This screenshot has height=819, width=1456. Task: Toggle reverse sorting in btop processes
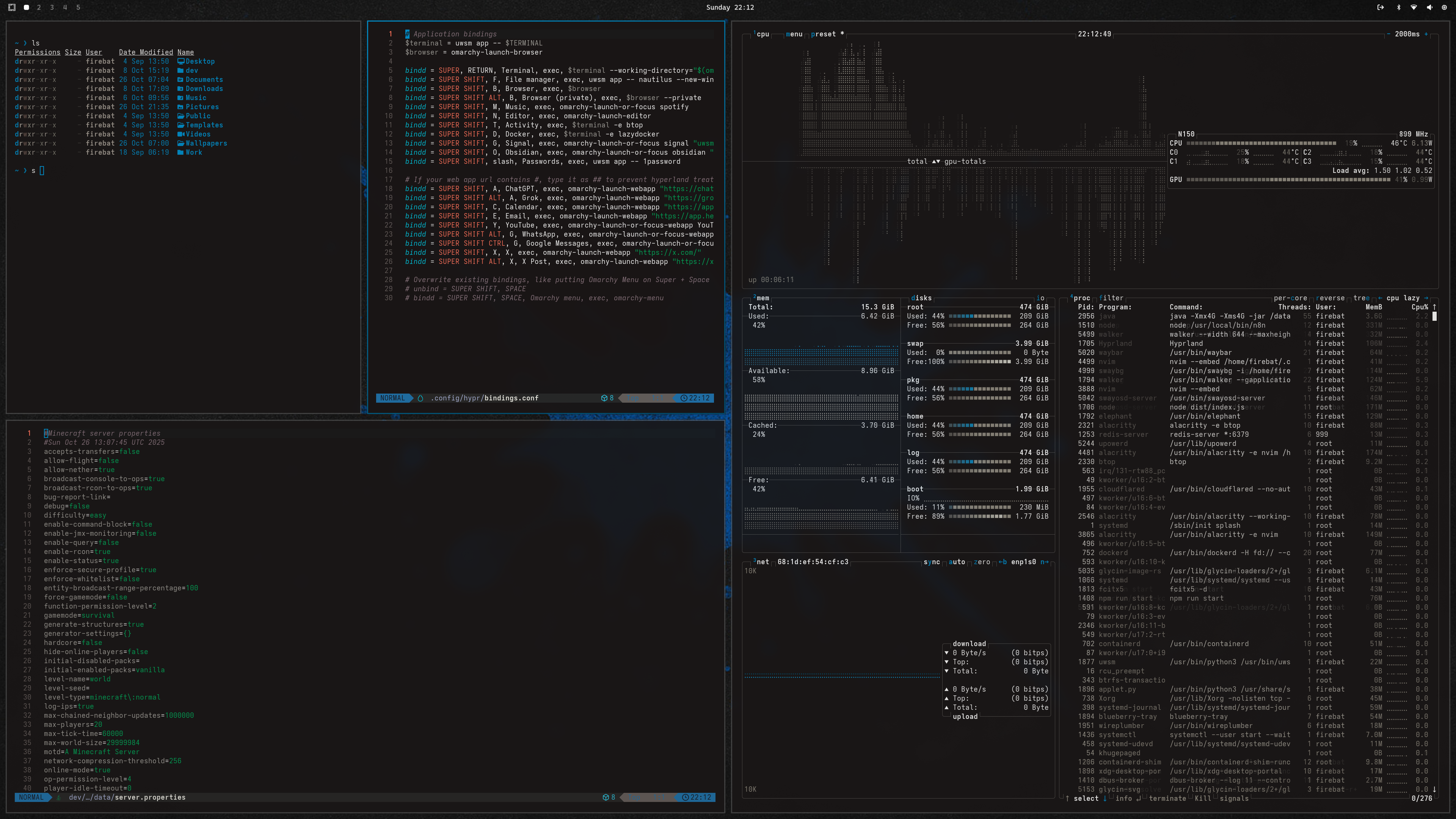(x=1330, y=298)
